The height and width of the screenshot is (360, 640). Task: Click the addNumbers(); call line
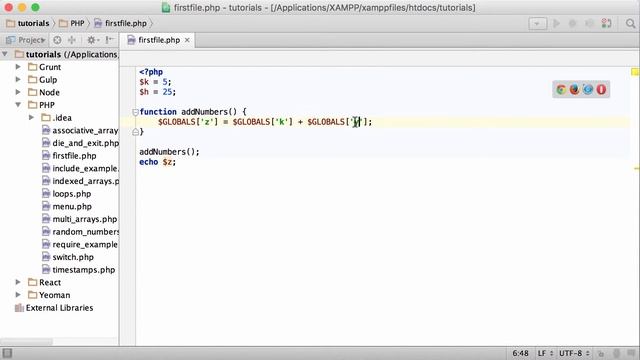pos(169,152)
